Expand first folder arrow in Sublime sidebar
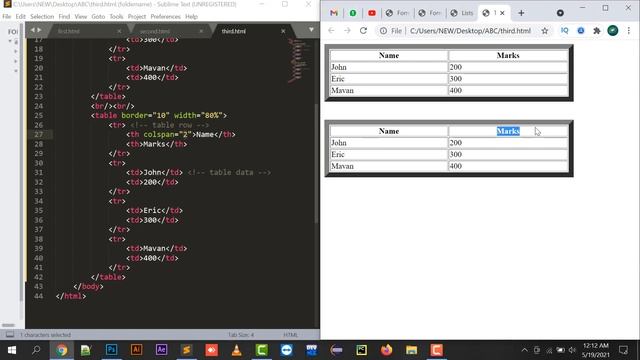This screenshot has width=640, height=360. pos(10,41)
